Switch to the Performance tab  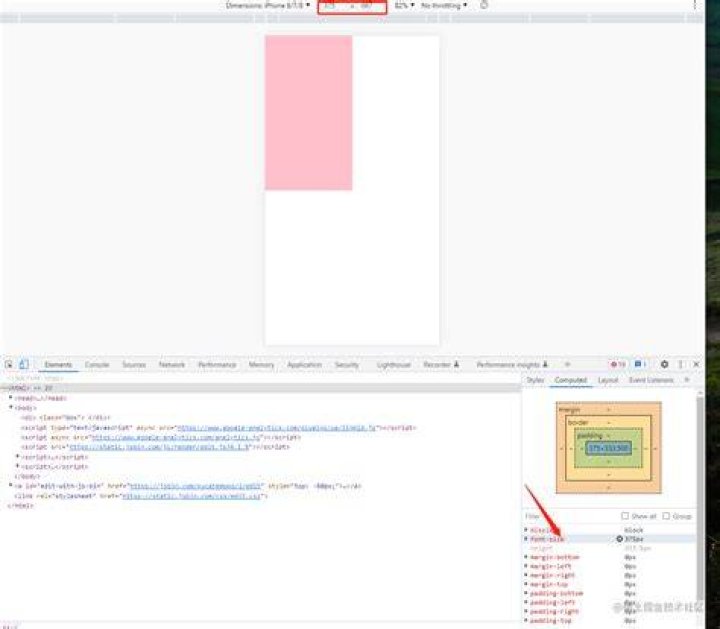pyautogui.click(x=217, y=365)
